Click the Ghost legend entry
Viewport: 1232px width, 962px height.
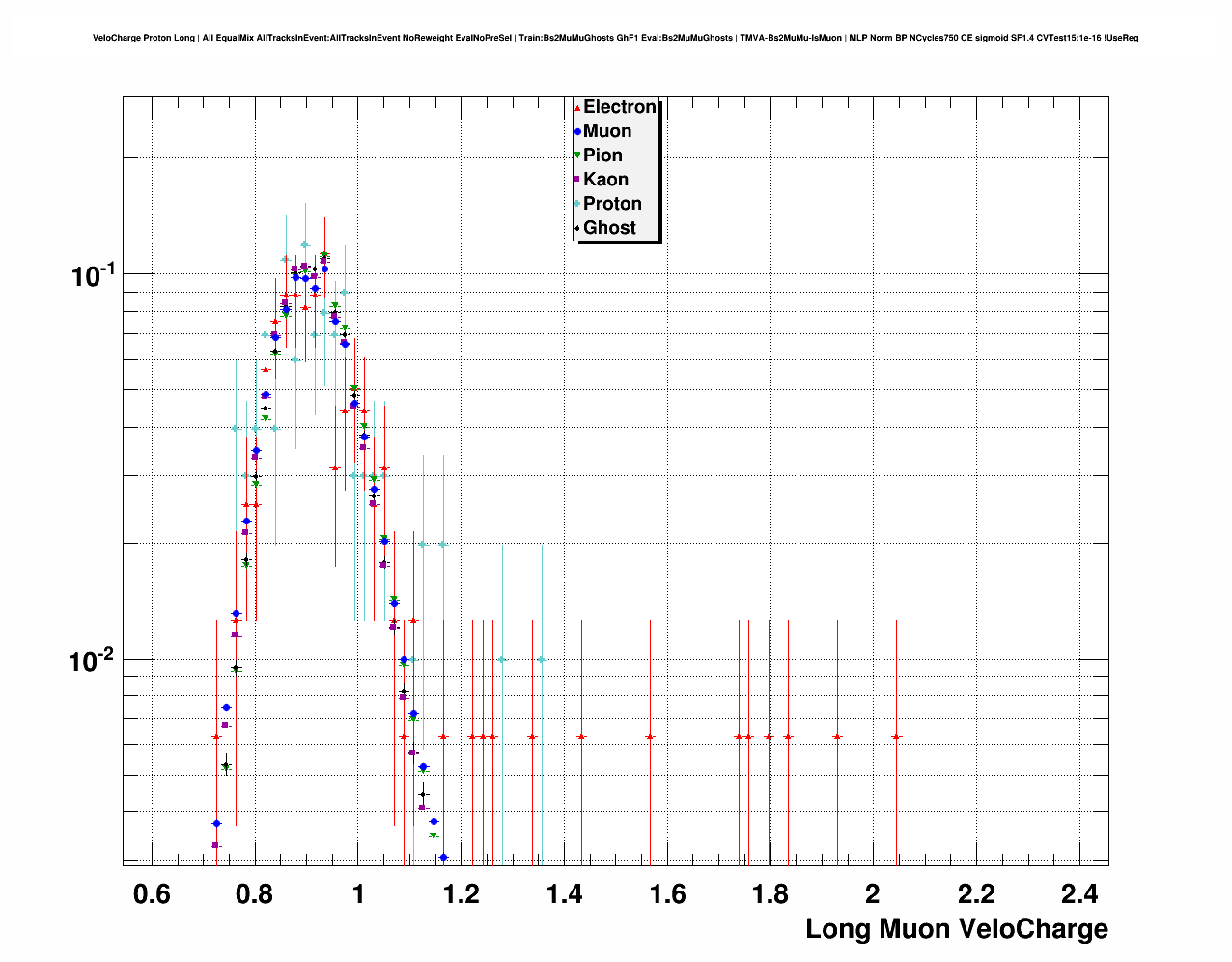pos(605,228)
